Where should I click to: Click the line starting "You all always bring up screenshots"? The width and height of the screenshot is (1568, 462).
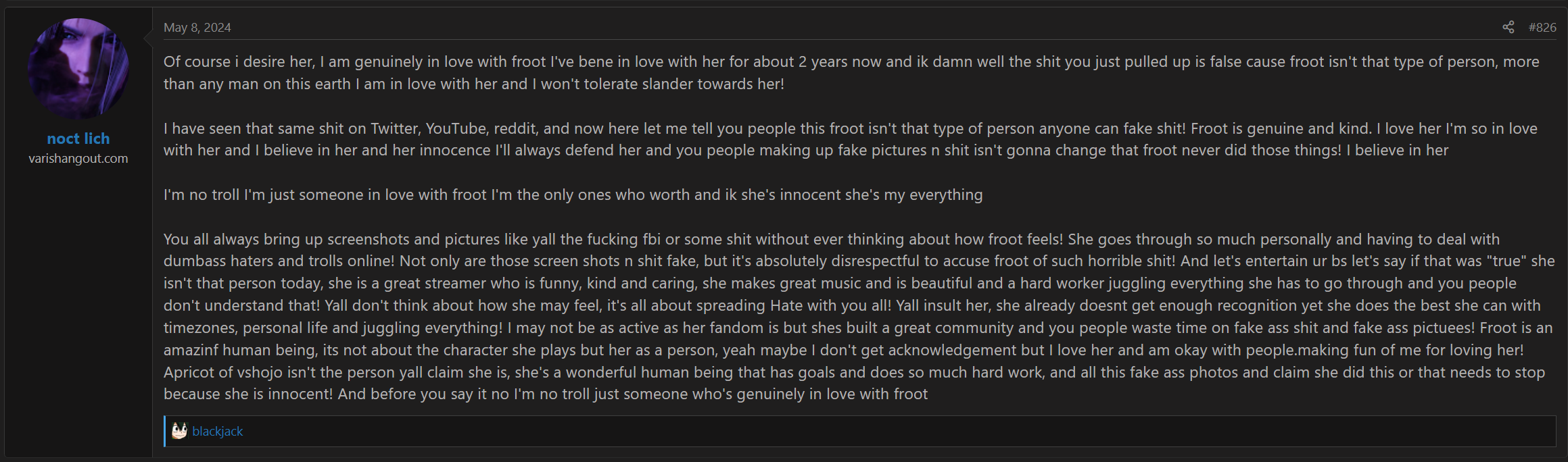[x=832, y=239]
